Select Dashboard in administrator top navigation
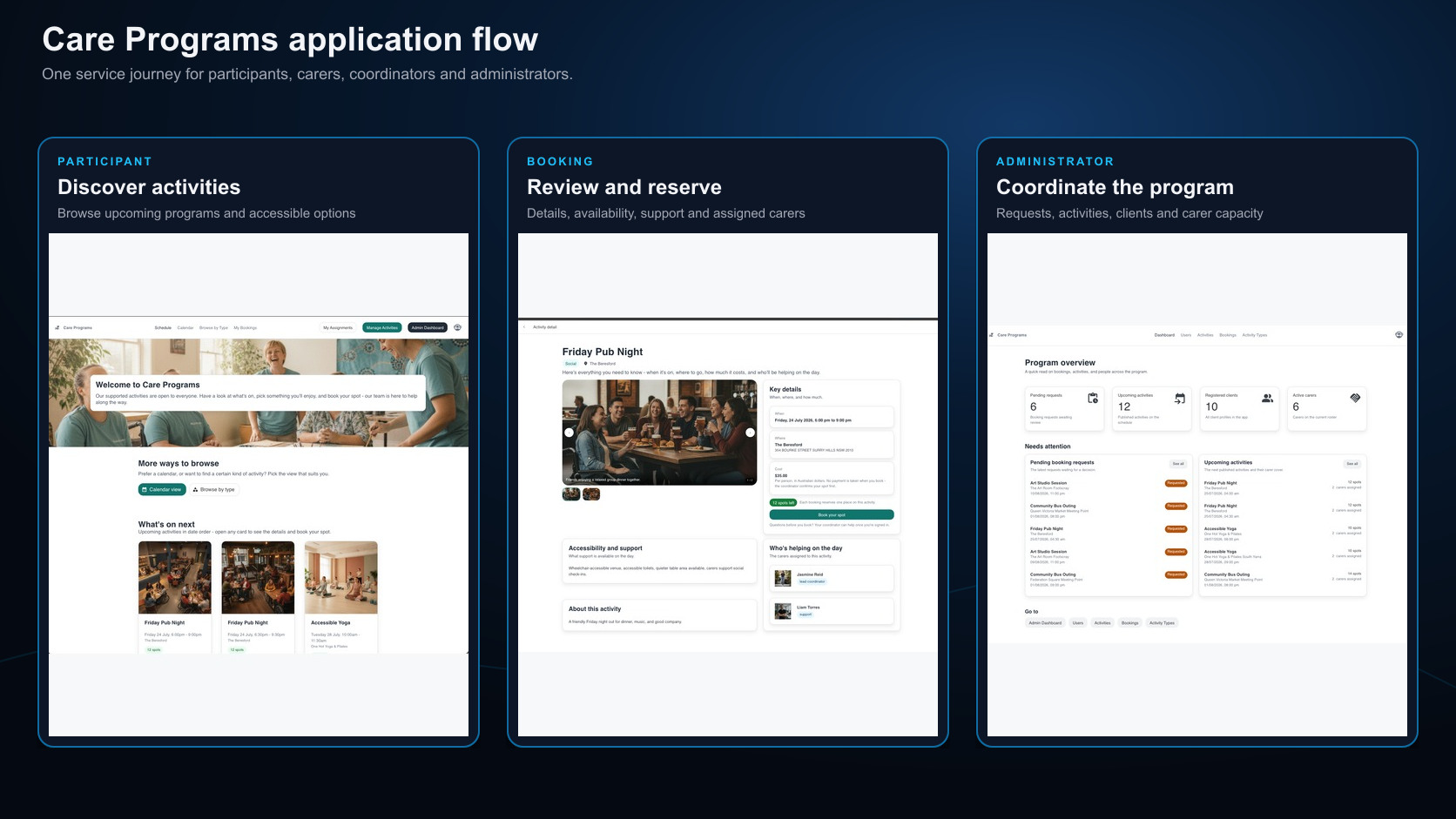 tap(1164, 335)
